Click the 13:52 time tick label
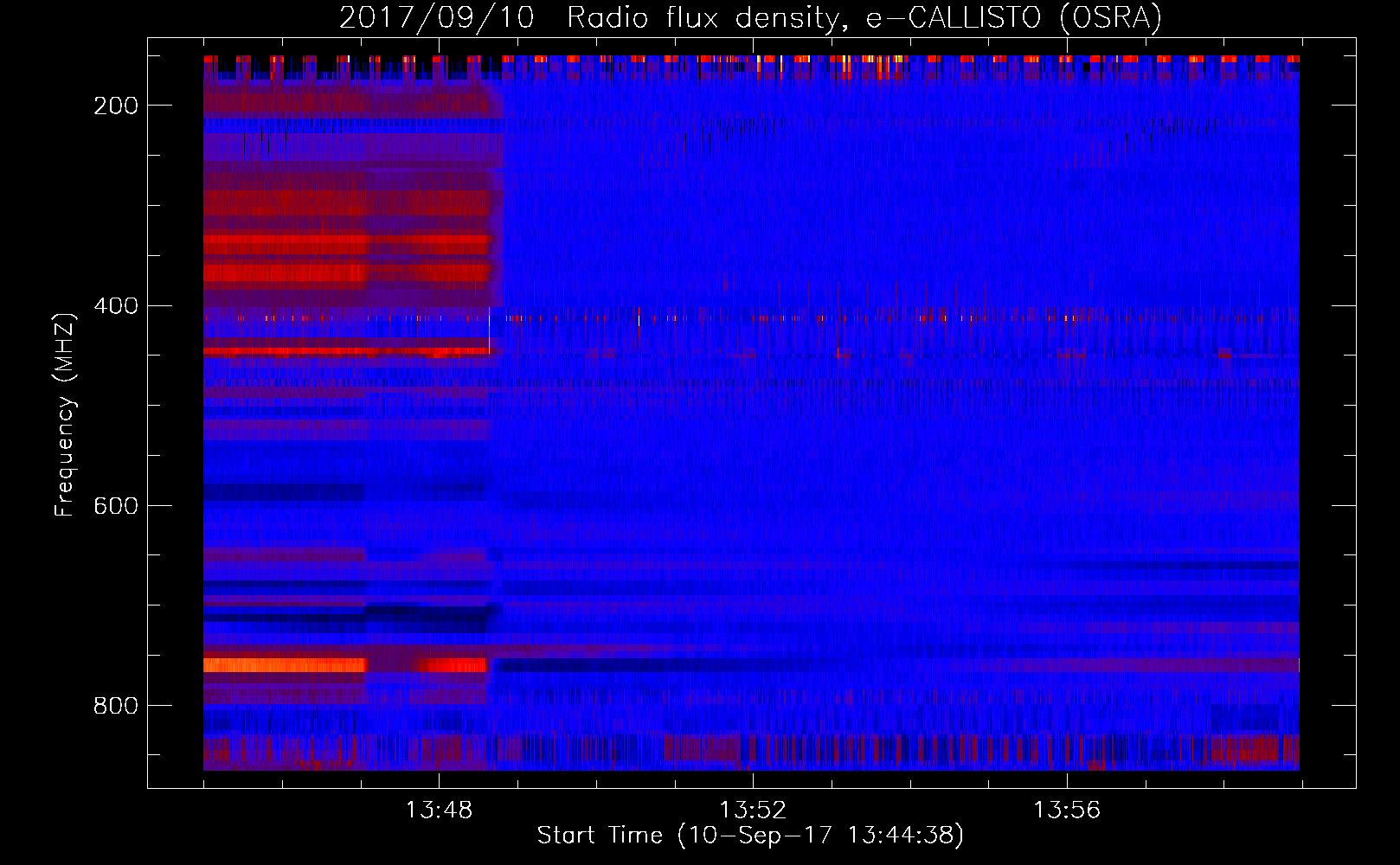1400x865 pixels. click(x=753, y=810)
